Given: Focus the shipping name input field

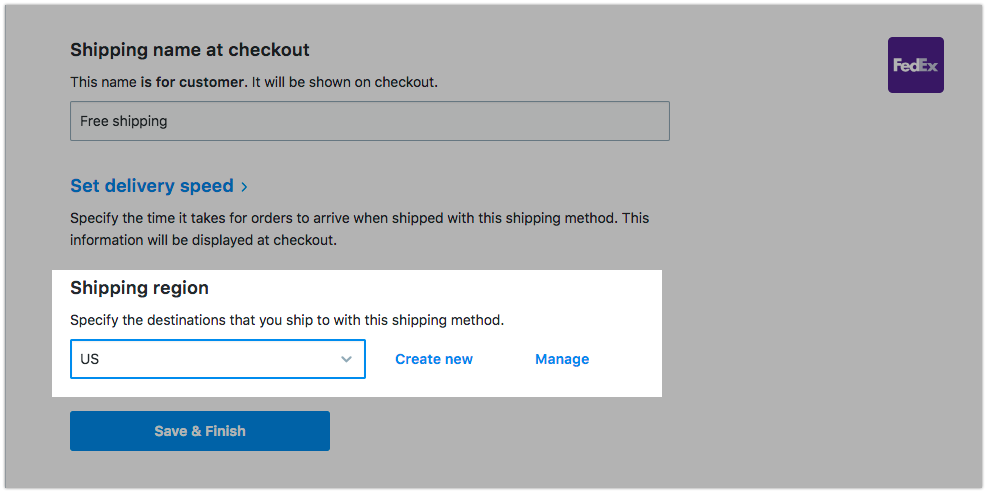Looking at the screenshot, I should coord(369,121).
